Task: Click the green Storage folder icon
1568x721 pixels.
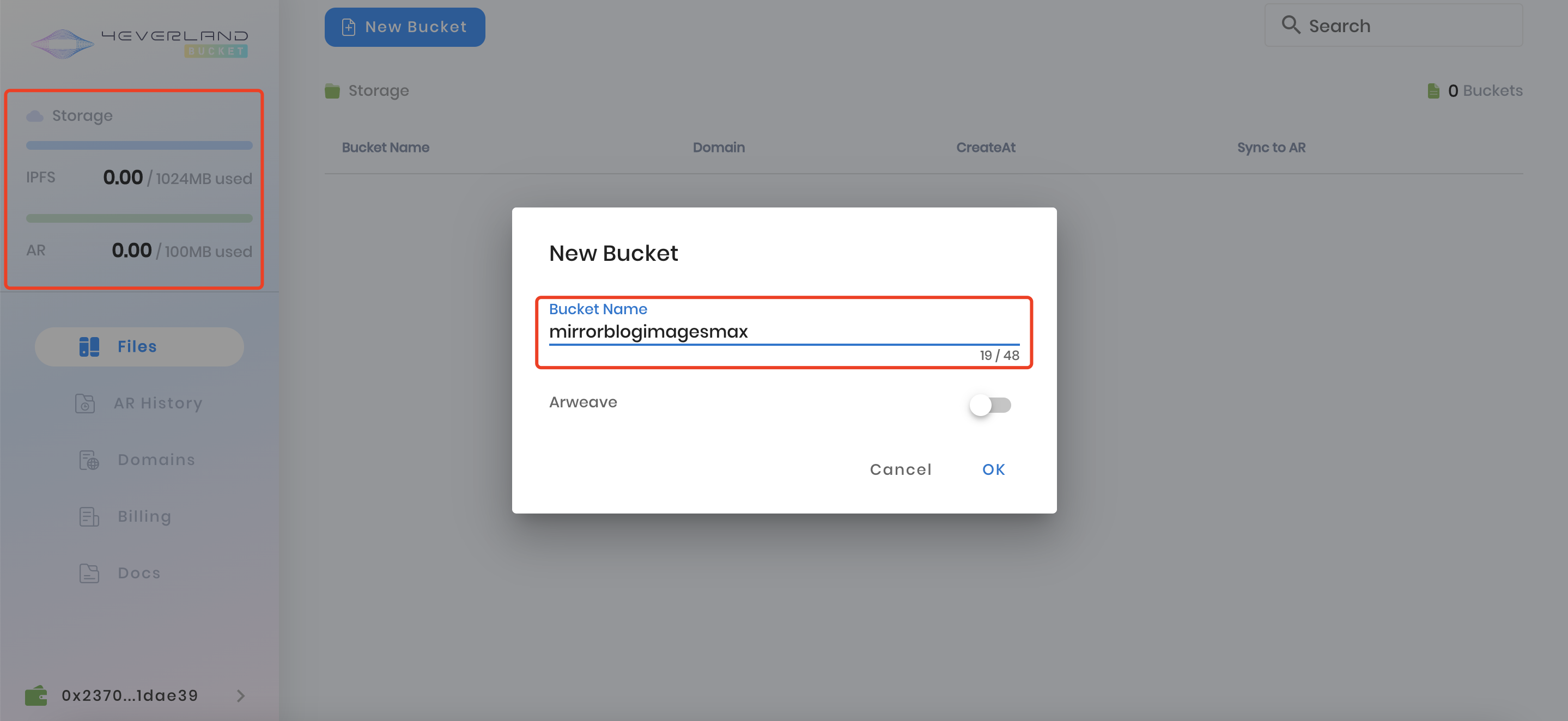Action: point(332,91)
